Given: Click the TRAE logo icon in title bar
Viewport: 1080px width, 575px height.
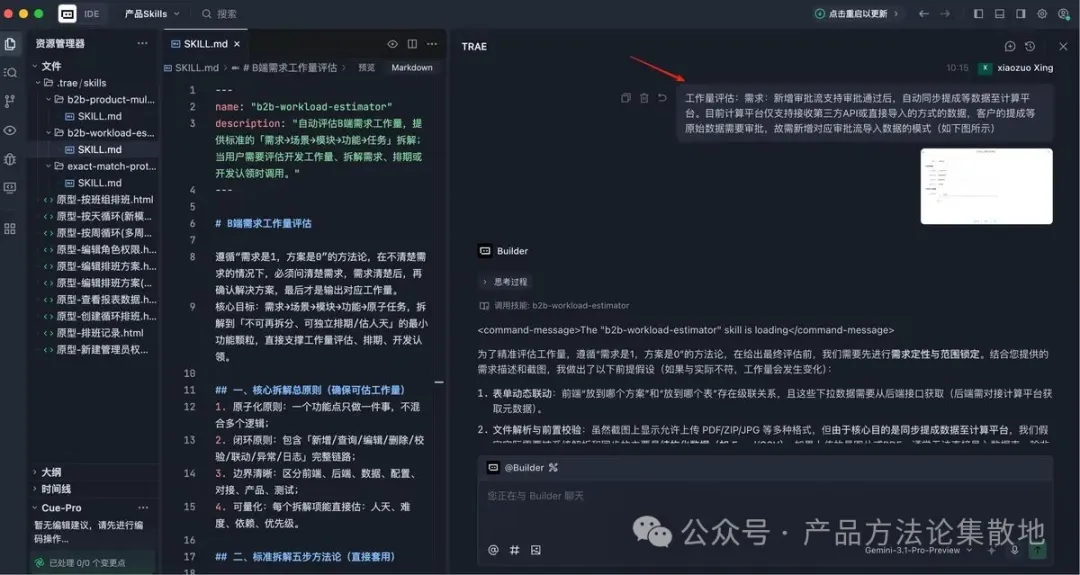Looking at the screenshot, I should [68, 13].
